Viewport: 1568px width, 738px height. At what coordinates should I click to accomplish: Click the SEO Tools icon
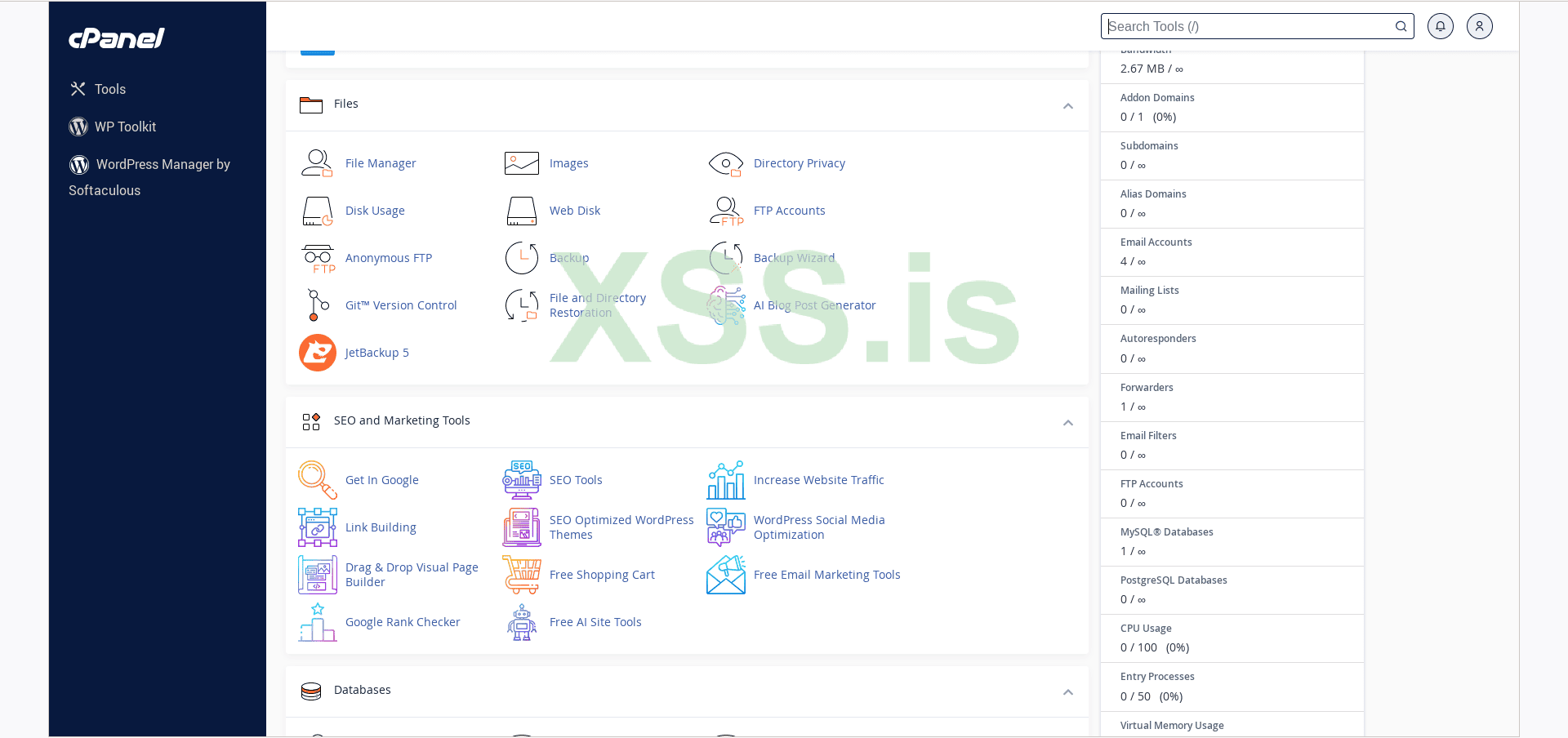tap(522, 480)
